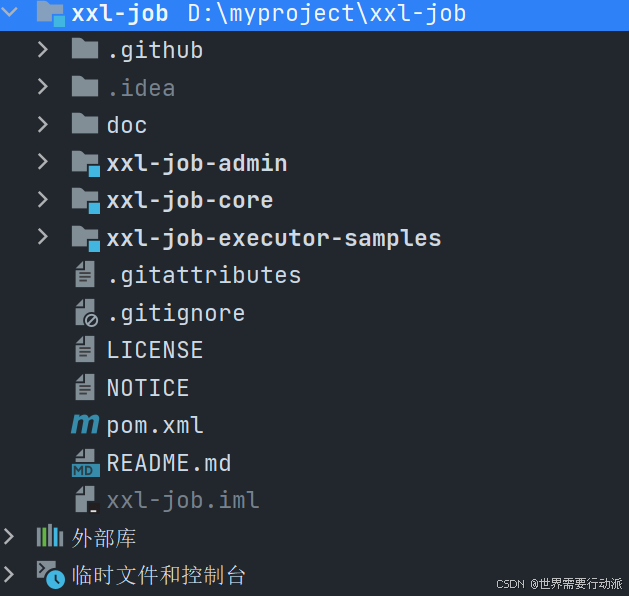Expand the xxl-job-executor-samples module
629x596 pixels.
click(x=43, y=237)
